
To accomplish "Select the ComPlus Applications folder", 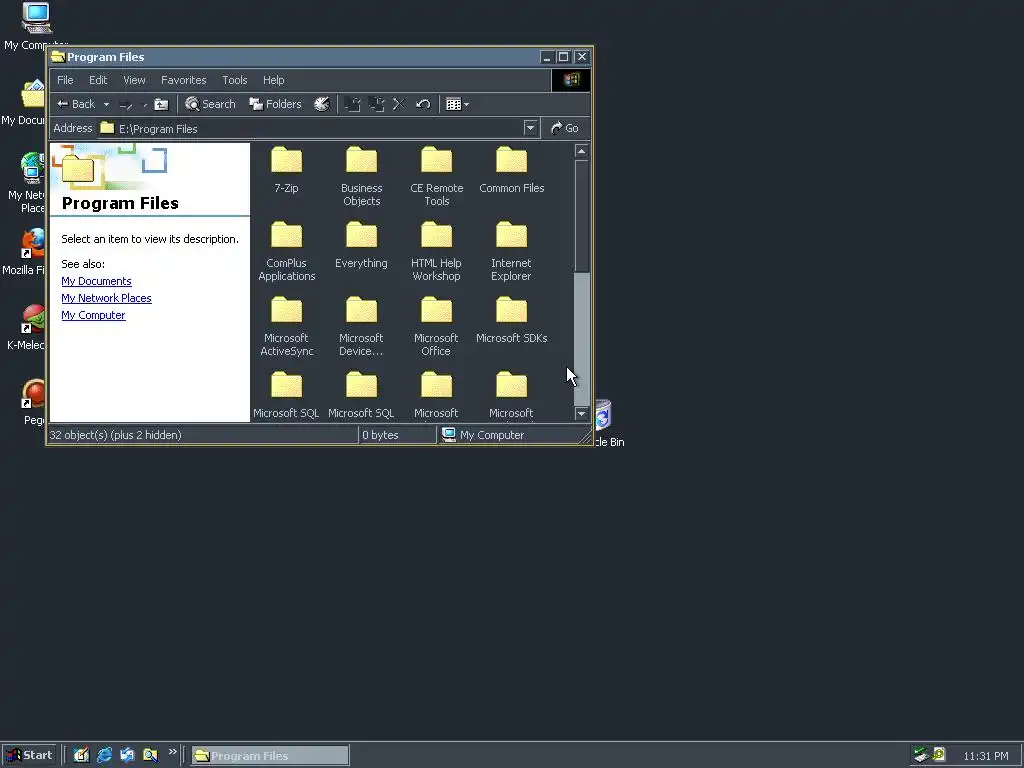I will (286, 251).
